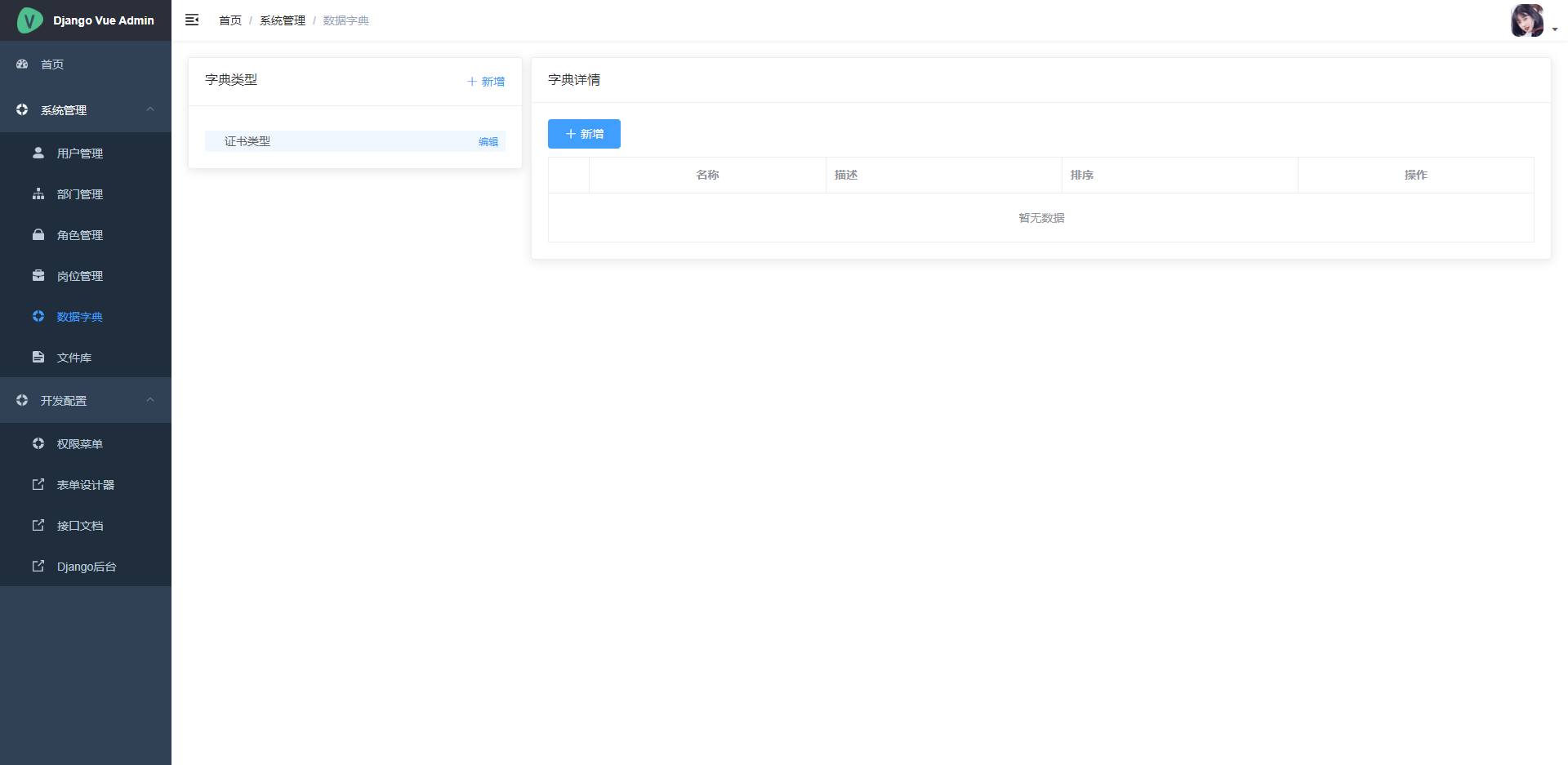Toggle the sidebar collapse hamburger icon
Image resolution: width=1568 pixels, height=765 pixels.
tap(192, 20)
